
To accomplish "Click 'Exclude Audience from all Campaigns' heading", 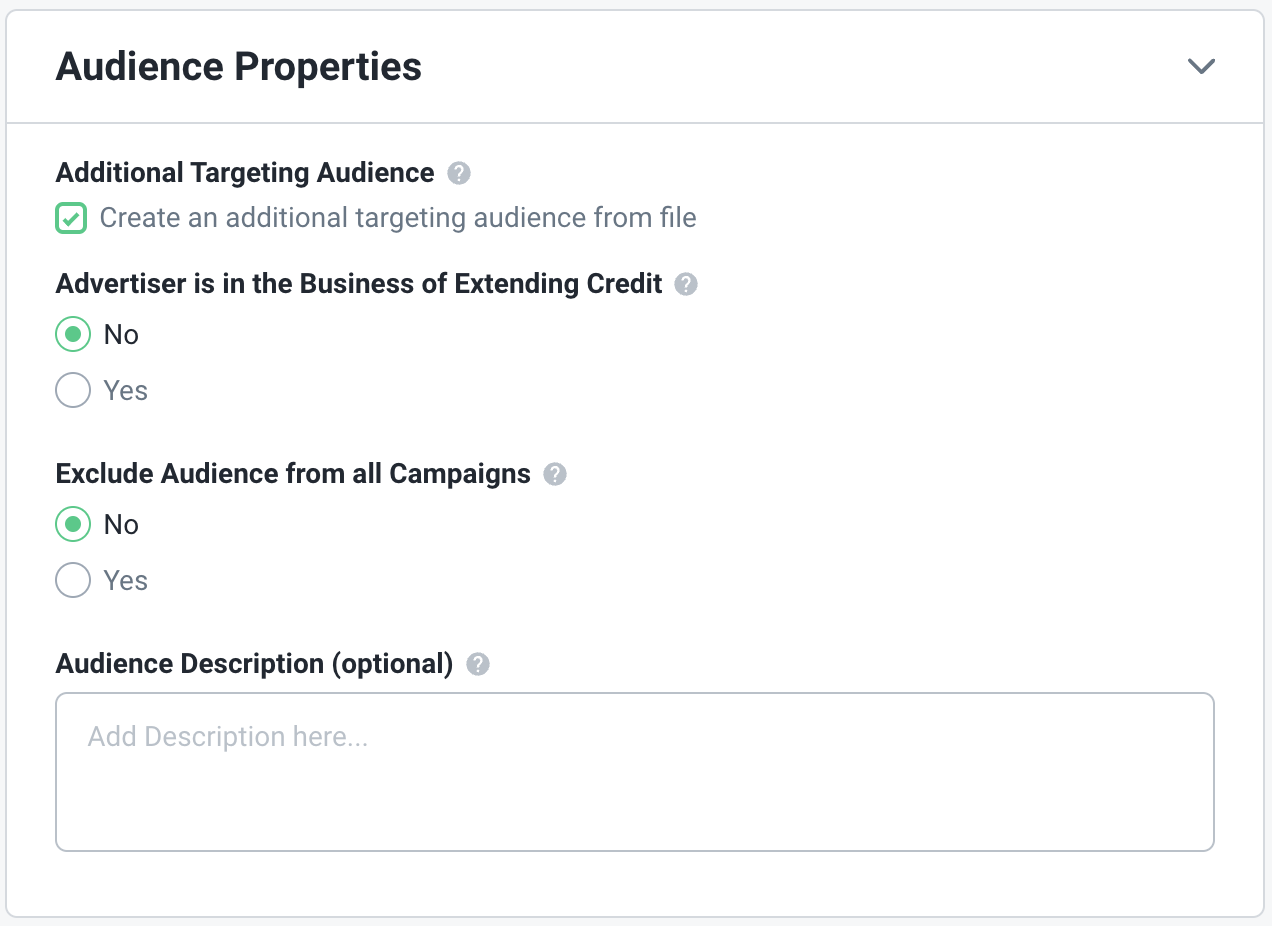I will pos(293,474).
